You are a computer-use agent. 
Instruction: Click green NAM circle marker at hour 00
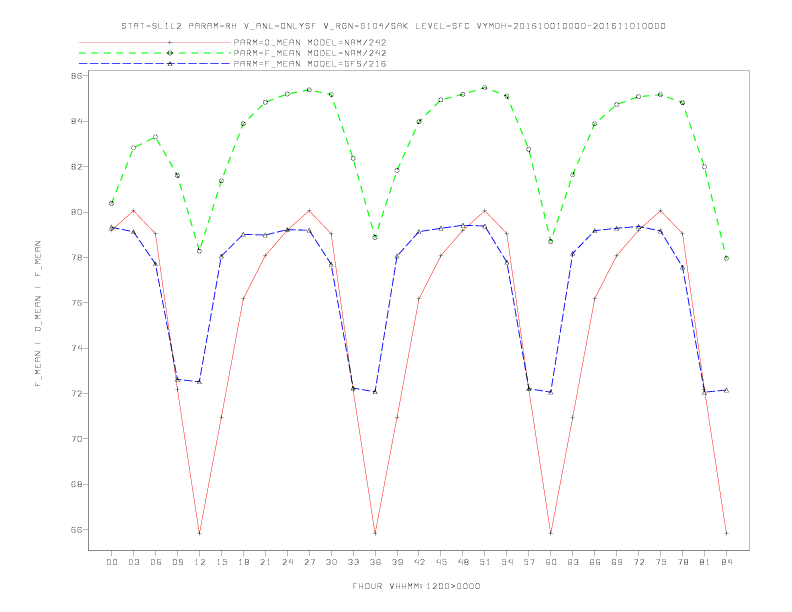(x=112, y=203)
